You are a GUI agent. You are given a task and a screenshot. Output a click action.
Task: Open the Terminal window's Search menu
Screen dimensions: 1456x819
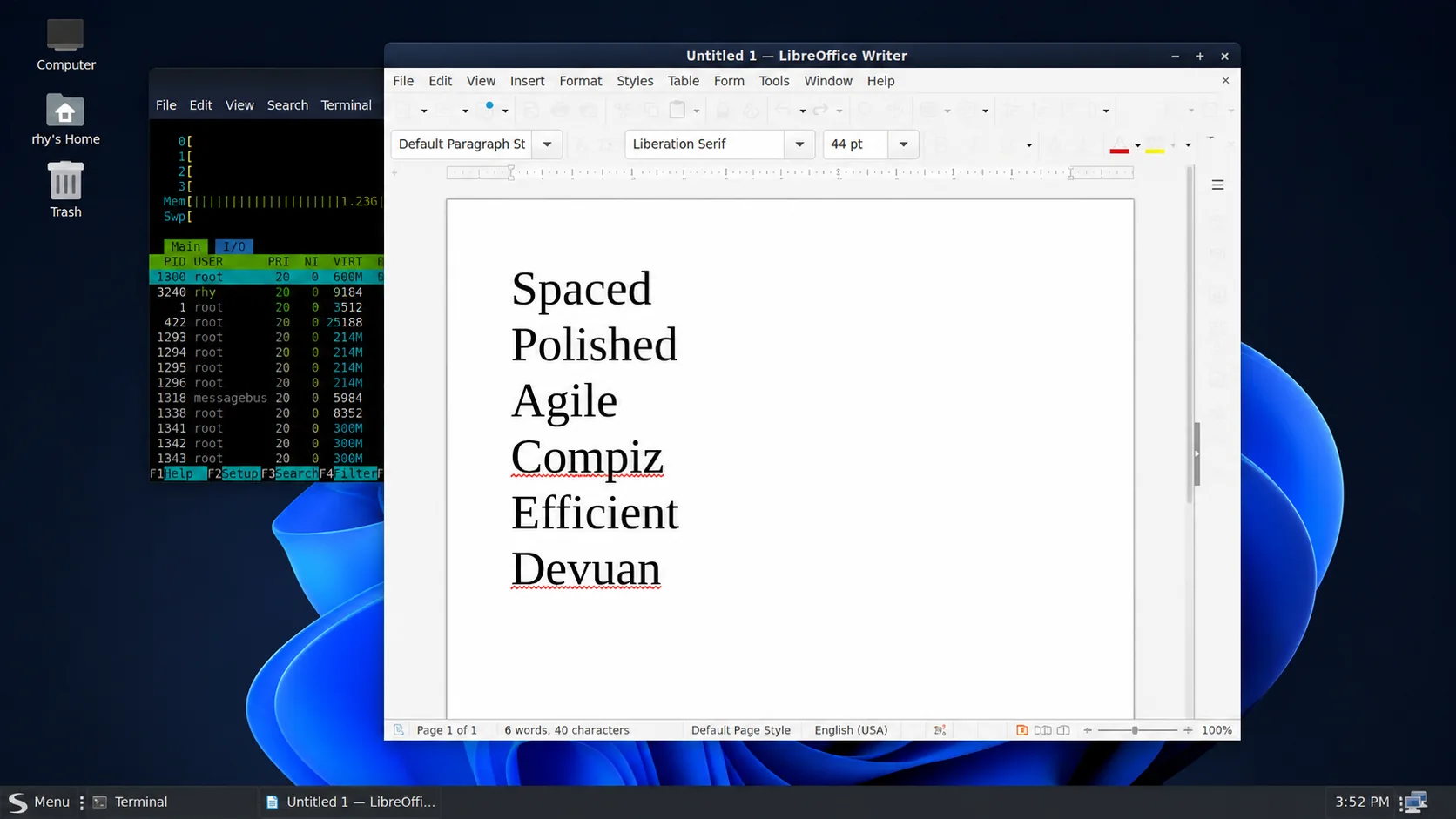pyautogui.click(x=287, y=105)
